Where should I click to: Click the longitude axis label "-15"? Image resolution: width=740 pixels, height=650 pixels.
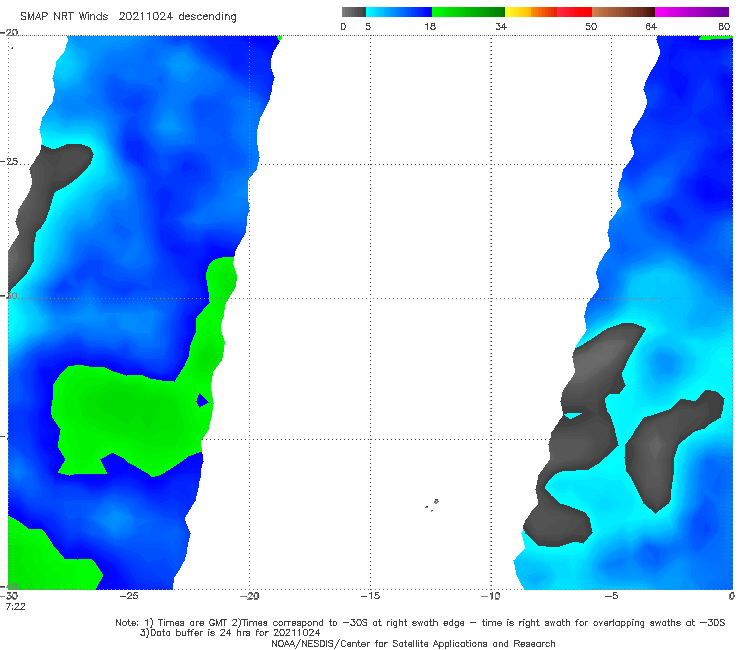coord(370,596)
